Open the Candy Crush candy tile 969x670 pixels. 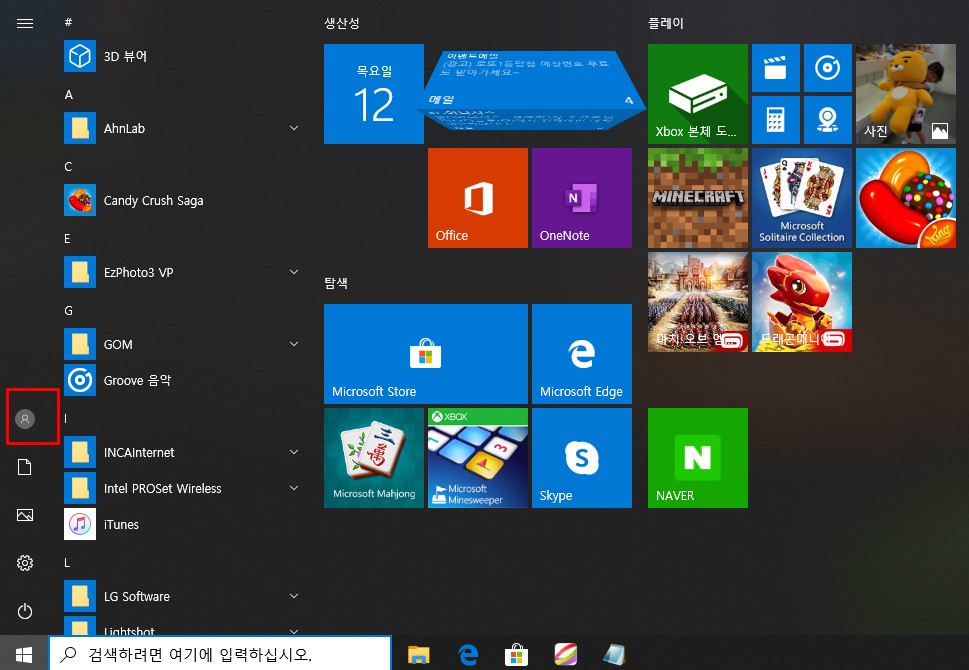click(x=905, y=198)
